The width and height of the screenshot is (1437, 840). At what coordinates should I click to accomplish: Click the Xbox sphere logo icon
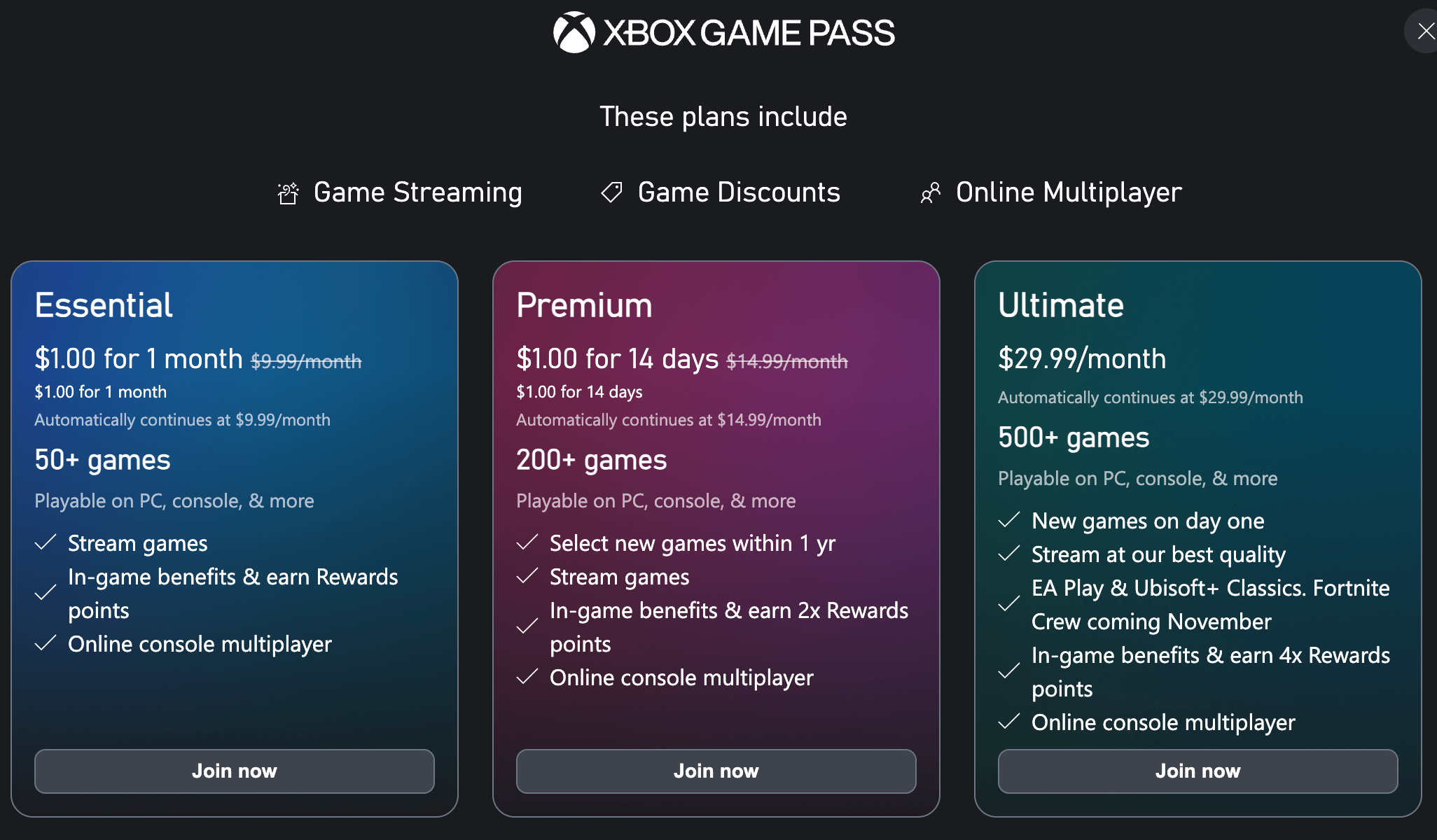pos(574,32)
